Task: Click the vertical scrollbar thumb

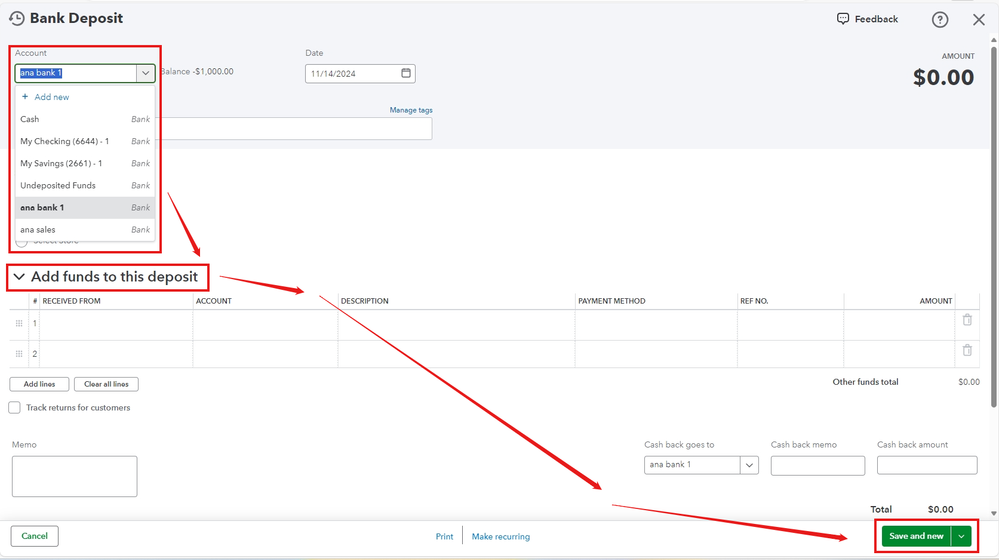Action: point(994,226)
